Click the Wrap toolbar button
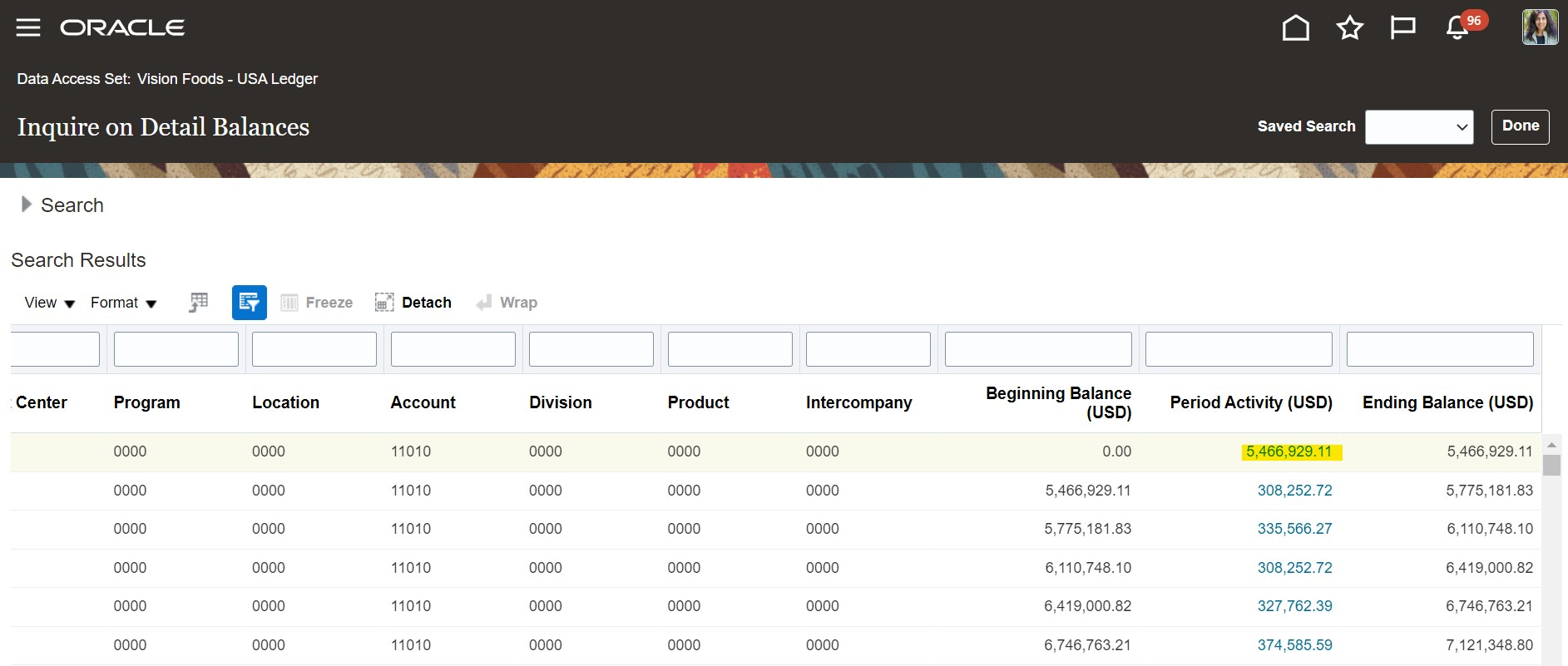 click(507, 303)
